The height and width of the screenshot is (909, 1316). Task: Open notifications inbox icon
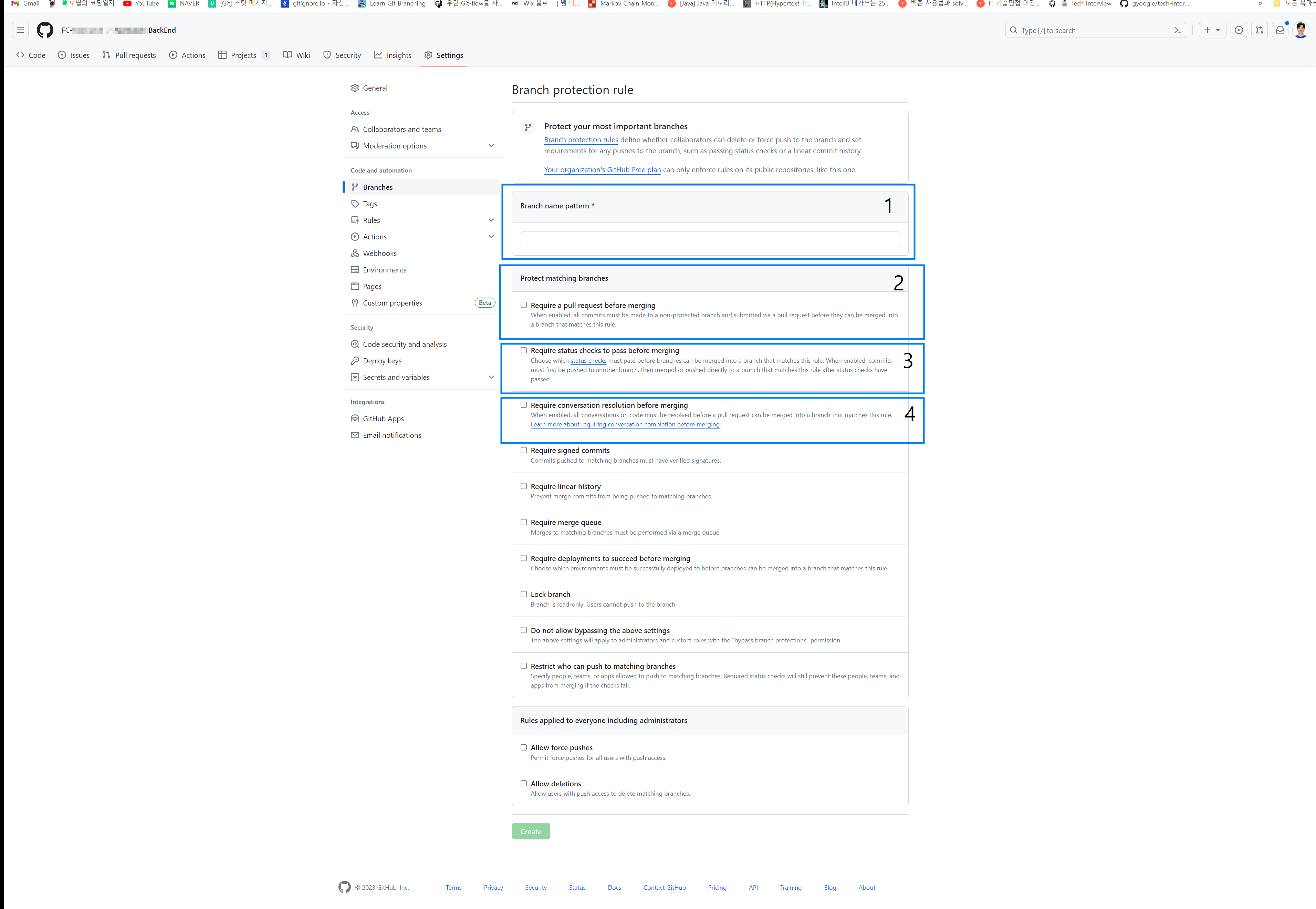1280,30
